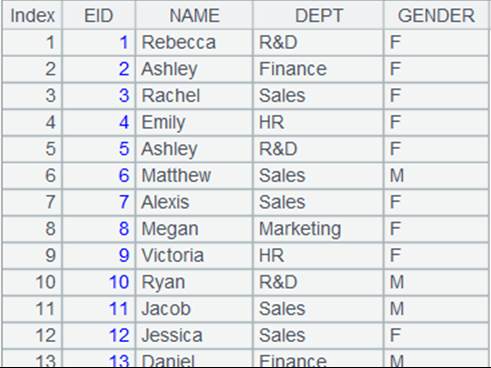Select the DEPT column header
Image resolution: width=491 pixels, height=368 pixels.
pyautogui.click(x=318, y=15)
